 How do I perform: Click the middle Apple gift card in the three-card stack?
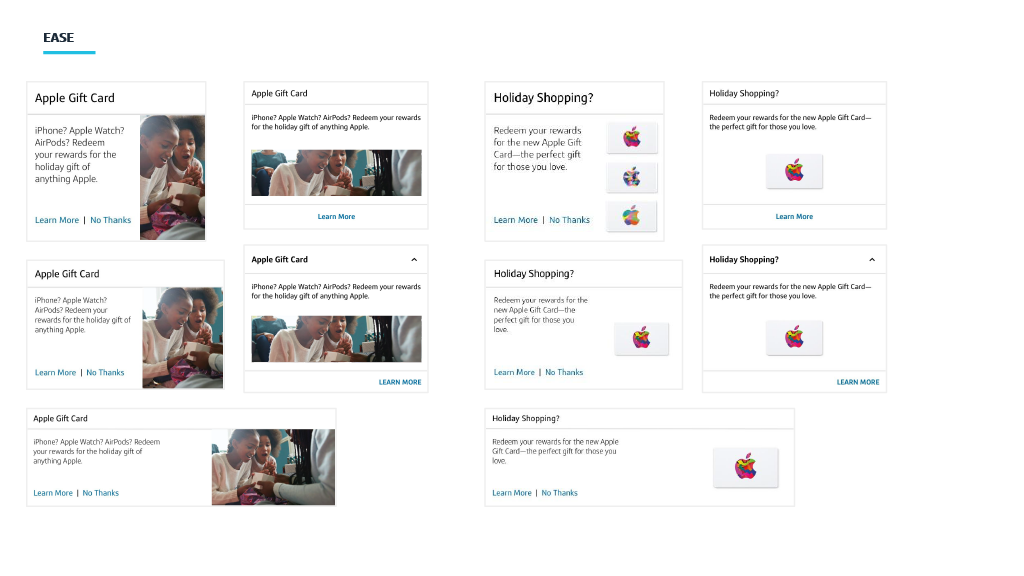pyautogui.click(x=632, y=177)
